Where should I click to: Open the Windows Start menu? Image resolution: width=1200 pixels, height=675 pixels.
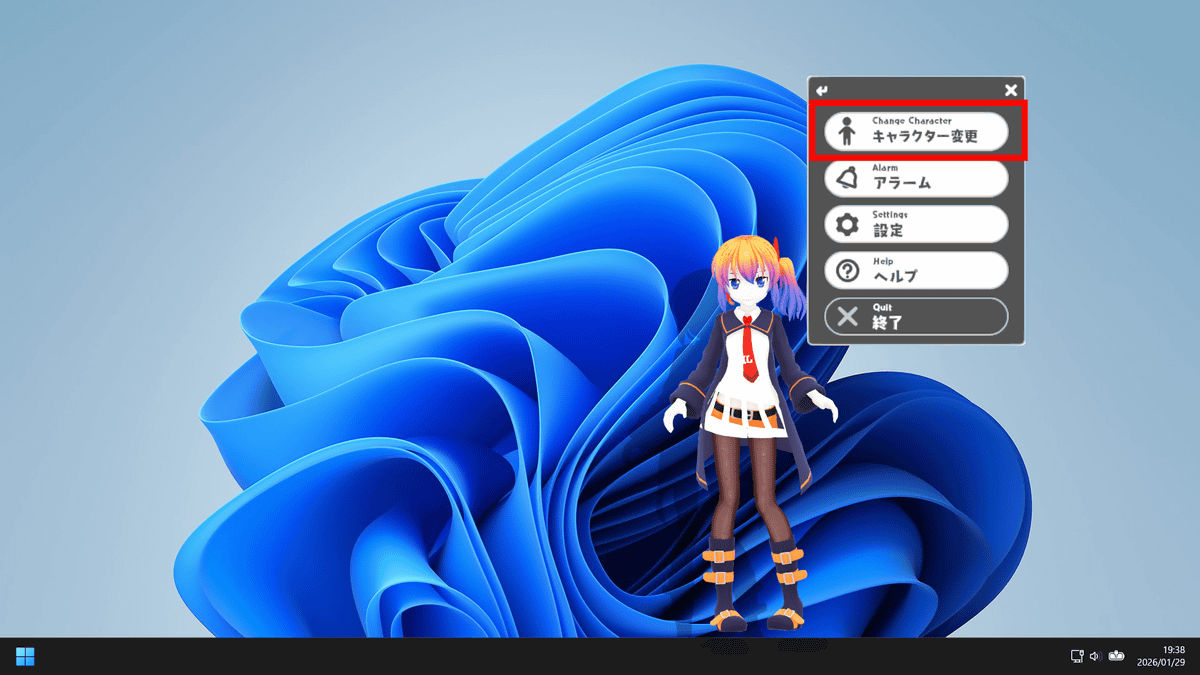[x=25, y=656]
